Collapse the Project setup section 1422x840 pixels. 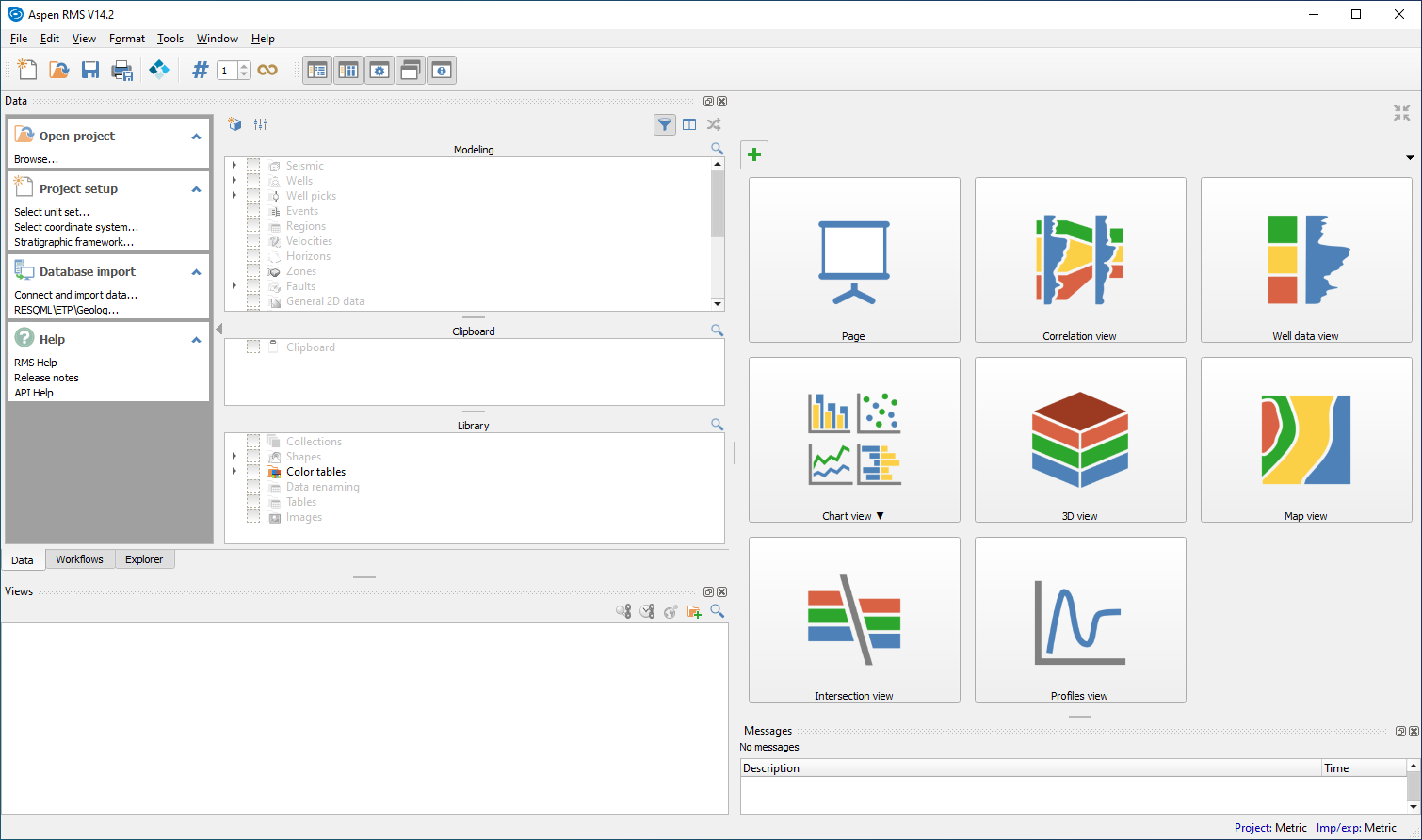point(196,189)
